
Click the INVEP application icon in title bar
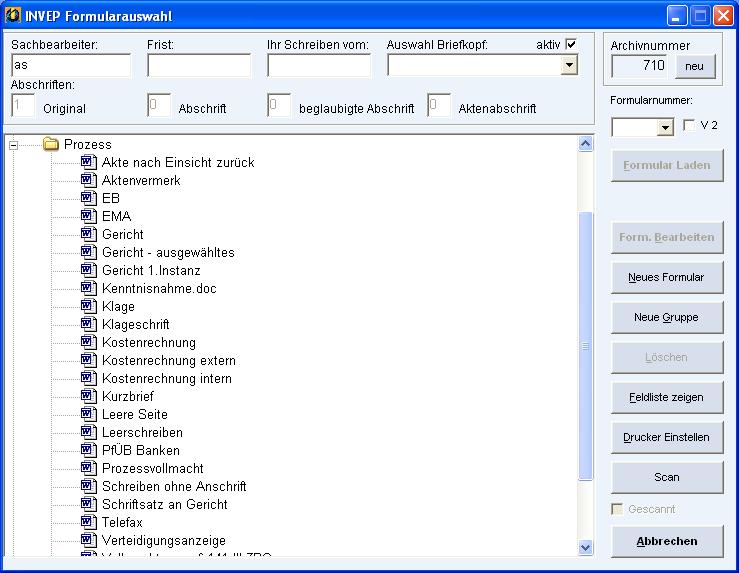(x=13, y=16)
